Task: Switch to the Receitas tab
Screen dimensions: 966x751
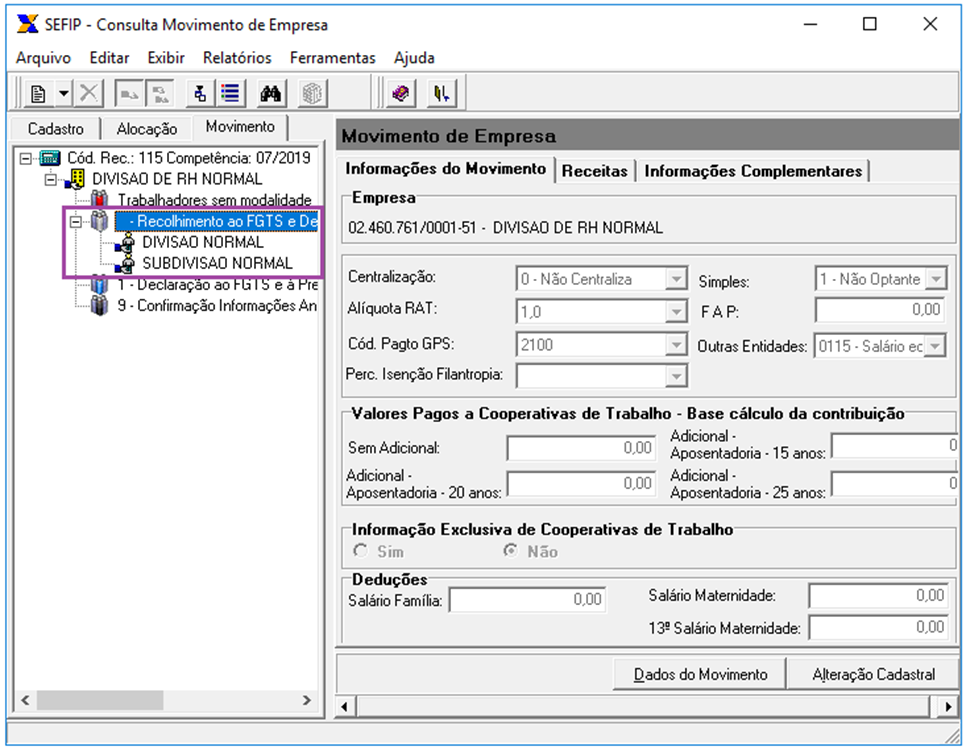Action: [x=595, y=171]
